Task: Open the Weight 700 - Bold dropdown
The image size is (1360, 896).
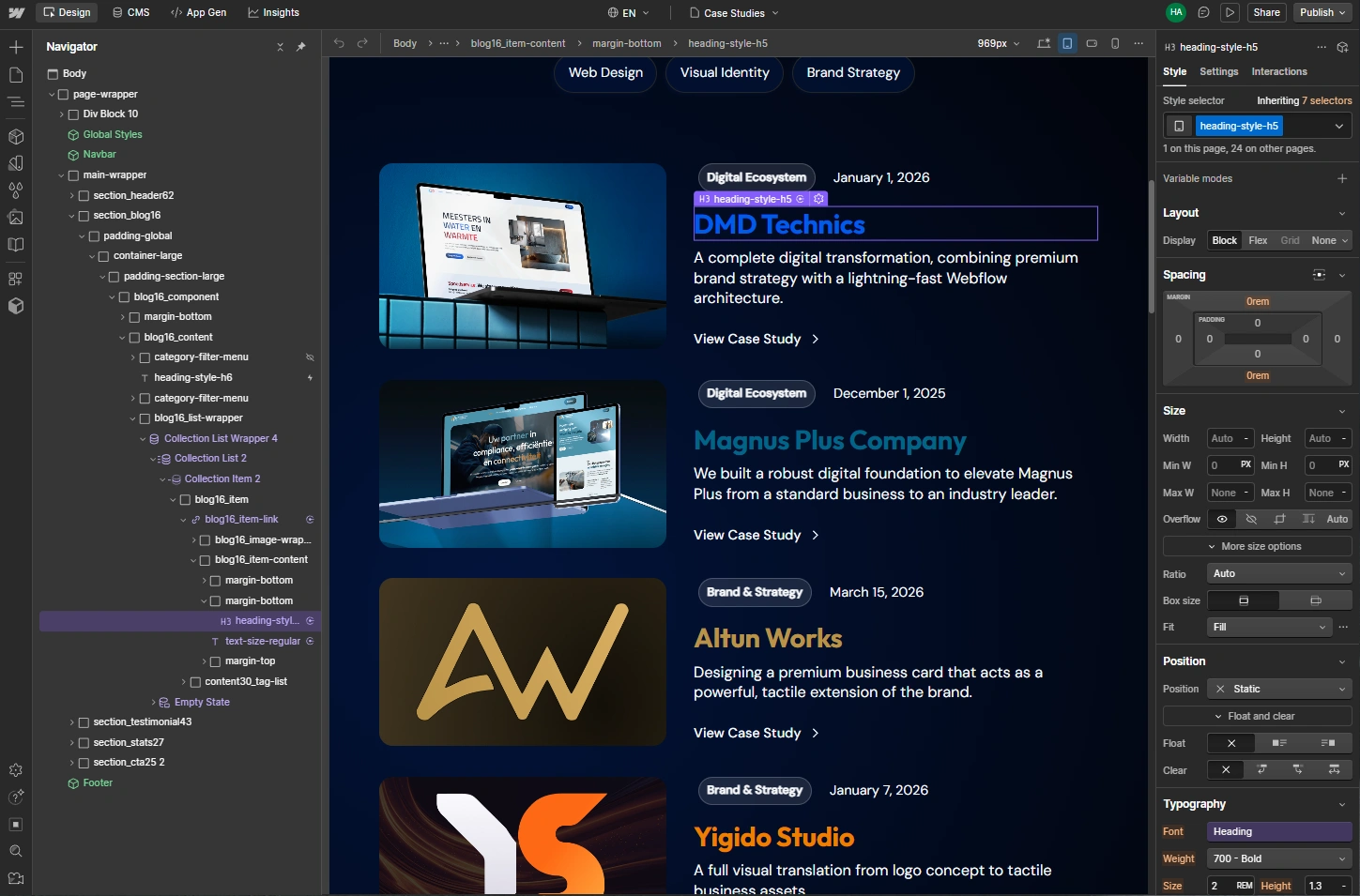Action: (x=1278, y=858)
